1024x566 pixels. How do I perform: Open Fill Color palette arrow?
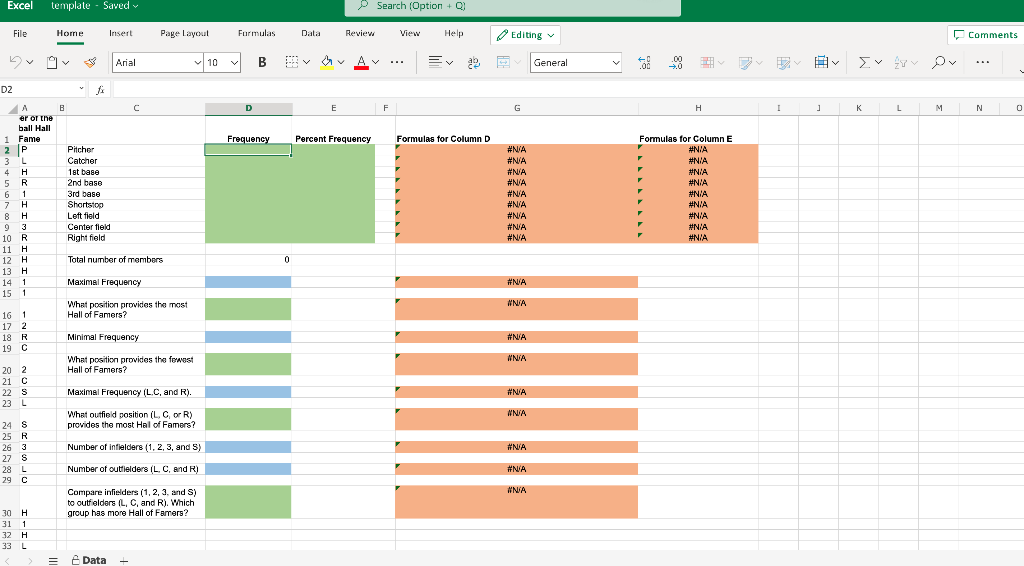[x=341, y=63]
